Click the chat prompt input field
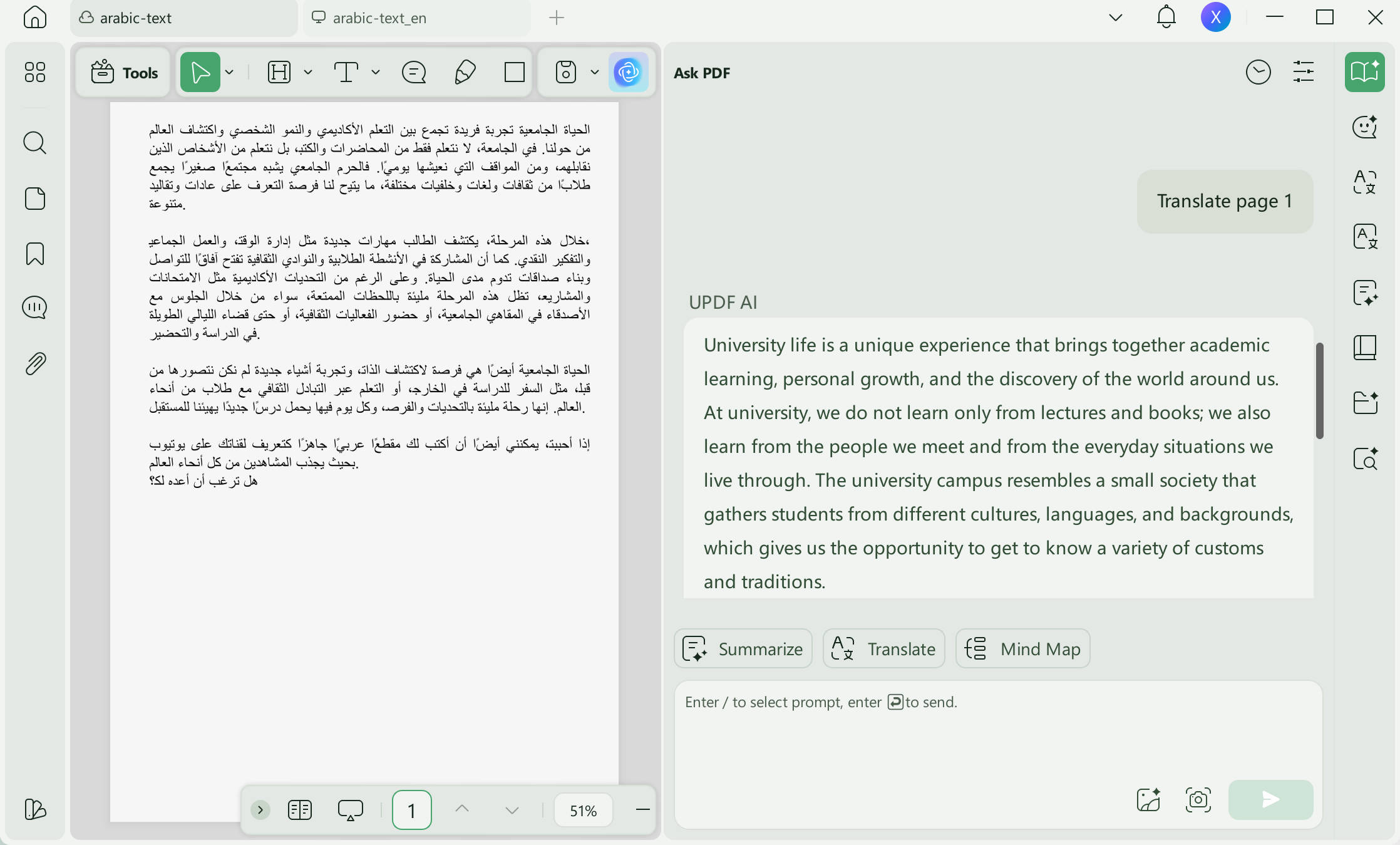 coord(998,754)
